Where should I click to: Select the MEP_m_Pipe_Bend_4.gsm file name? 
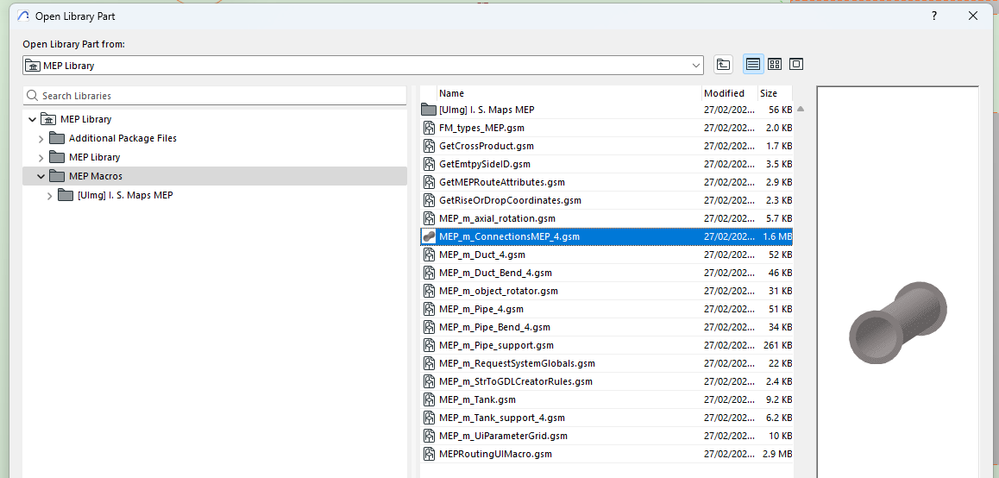pos(494,327)
